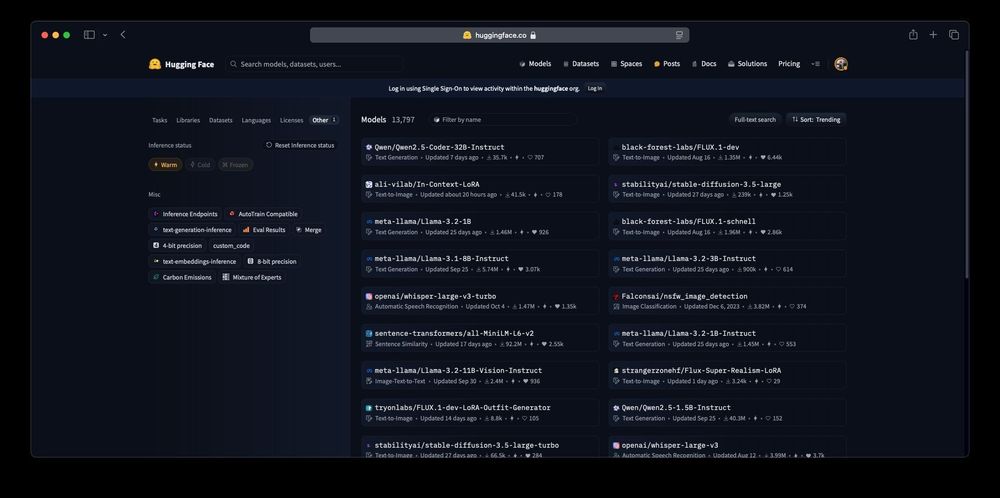Expand the sidebar options dropdown chevron
This screenshot has height=498, width=1000.
tap(105, 35)
